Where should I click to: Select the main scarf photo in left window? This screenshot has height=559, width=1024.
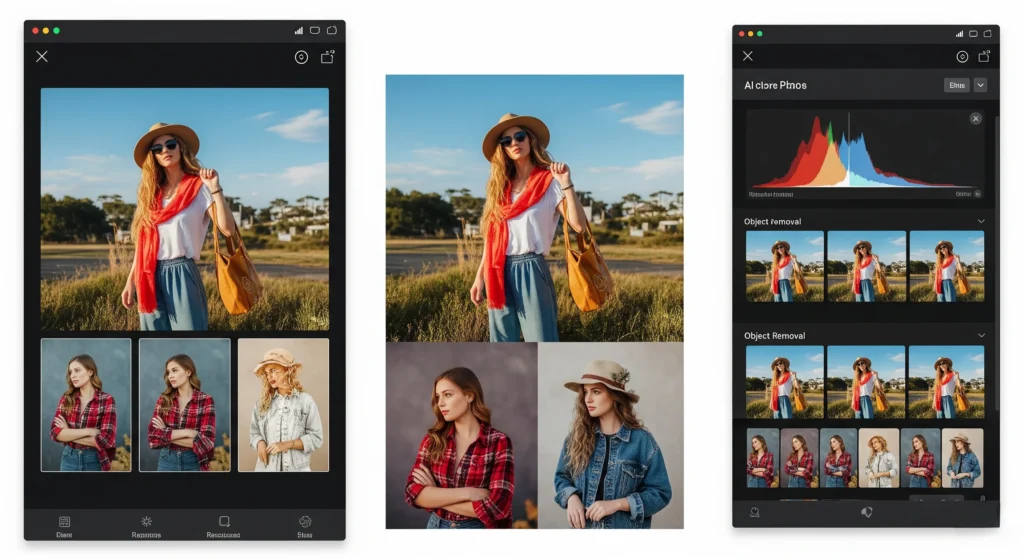185,209
